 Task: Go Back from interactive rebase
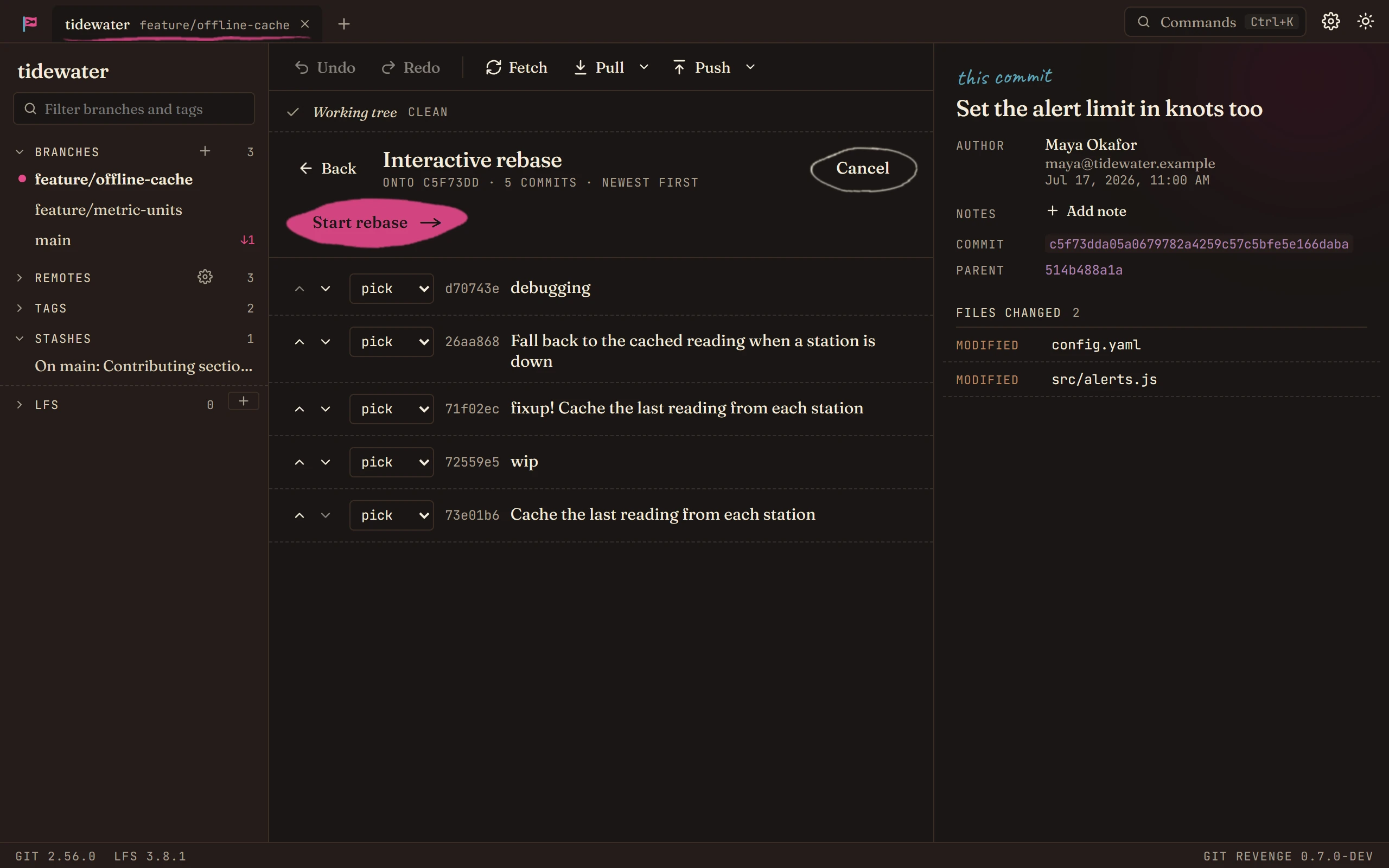click(x=328, y=168)
